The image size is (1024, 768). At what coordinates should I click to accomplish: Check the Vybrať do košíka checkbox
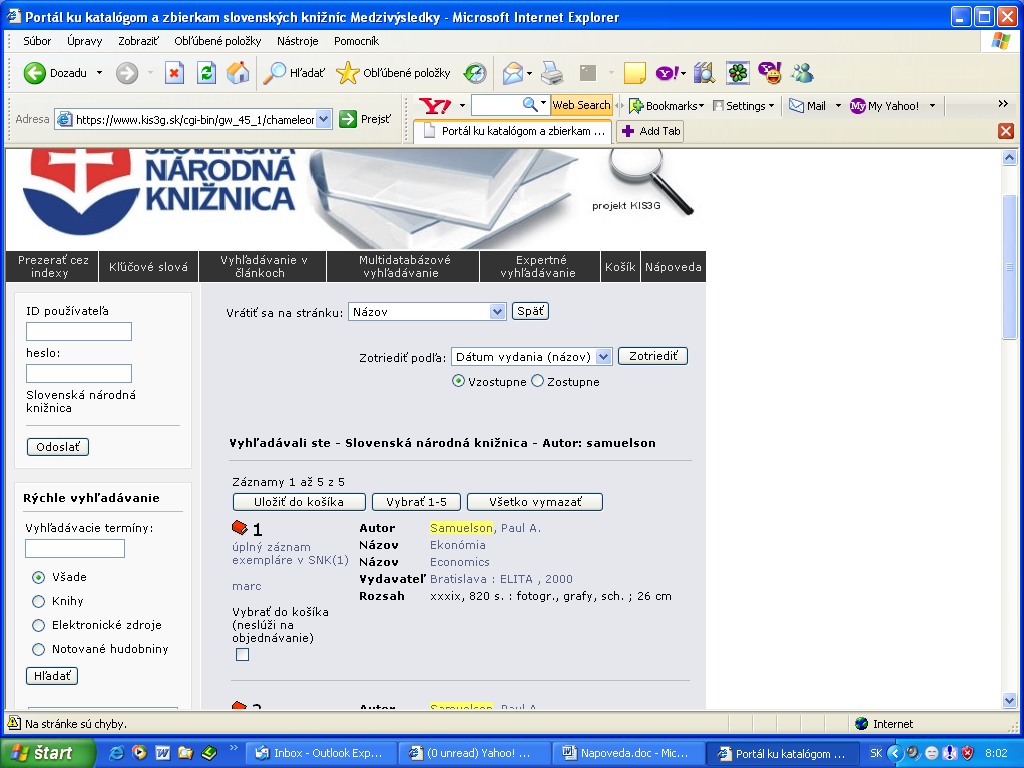click(x=242, y=655)
